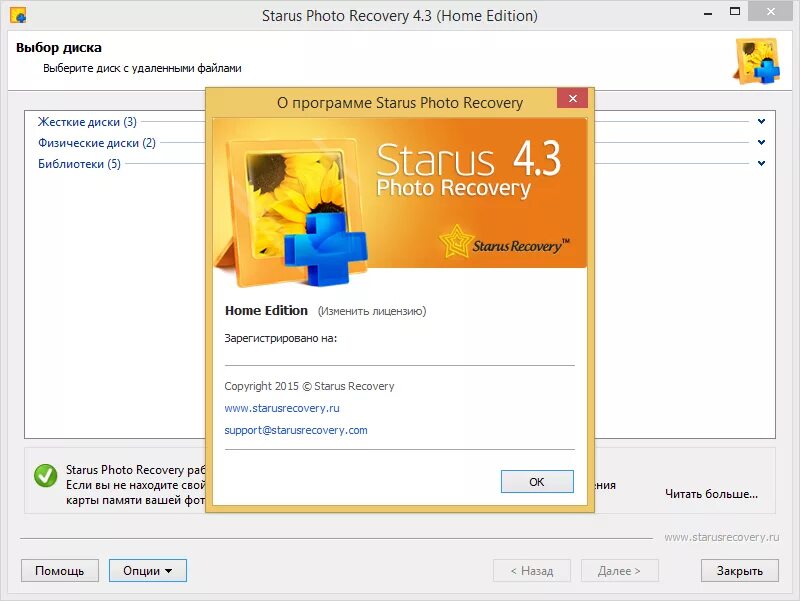
Task: Open the Читать больше... link
Action: coord(711,494)
